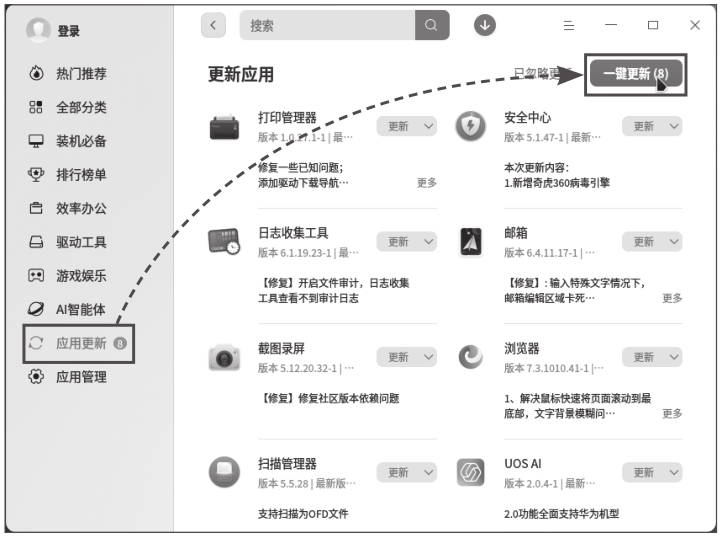723x539 pixels.
Task: Click 更新 button for 扫描管理器
Action: (x=398, y=472)
